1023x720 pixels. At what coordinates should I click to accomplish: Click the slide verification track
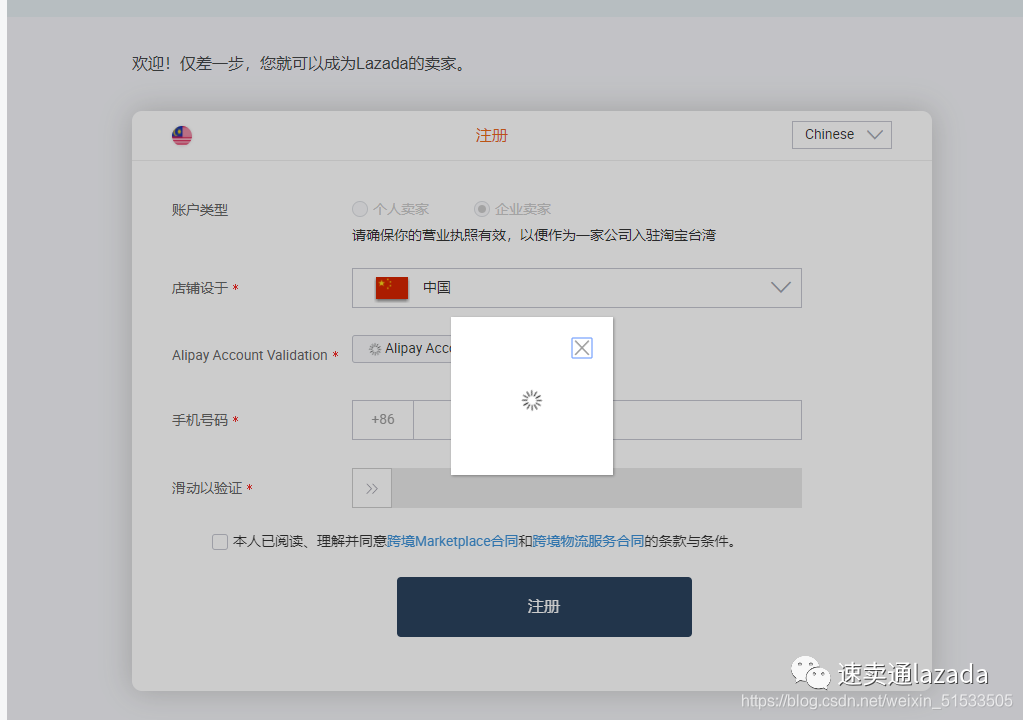click(596, 488)
